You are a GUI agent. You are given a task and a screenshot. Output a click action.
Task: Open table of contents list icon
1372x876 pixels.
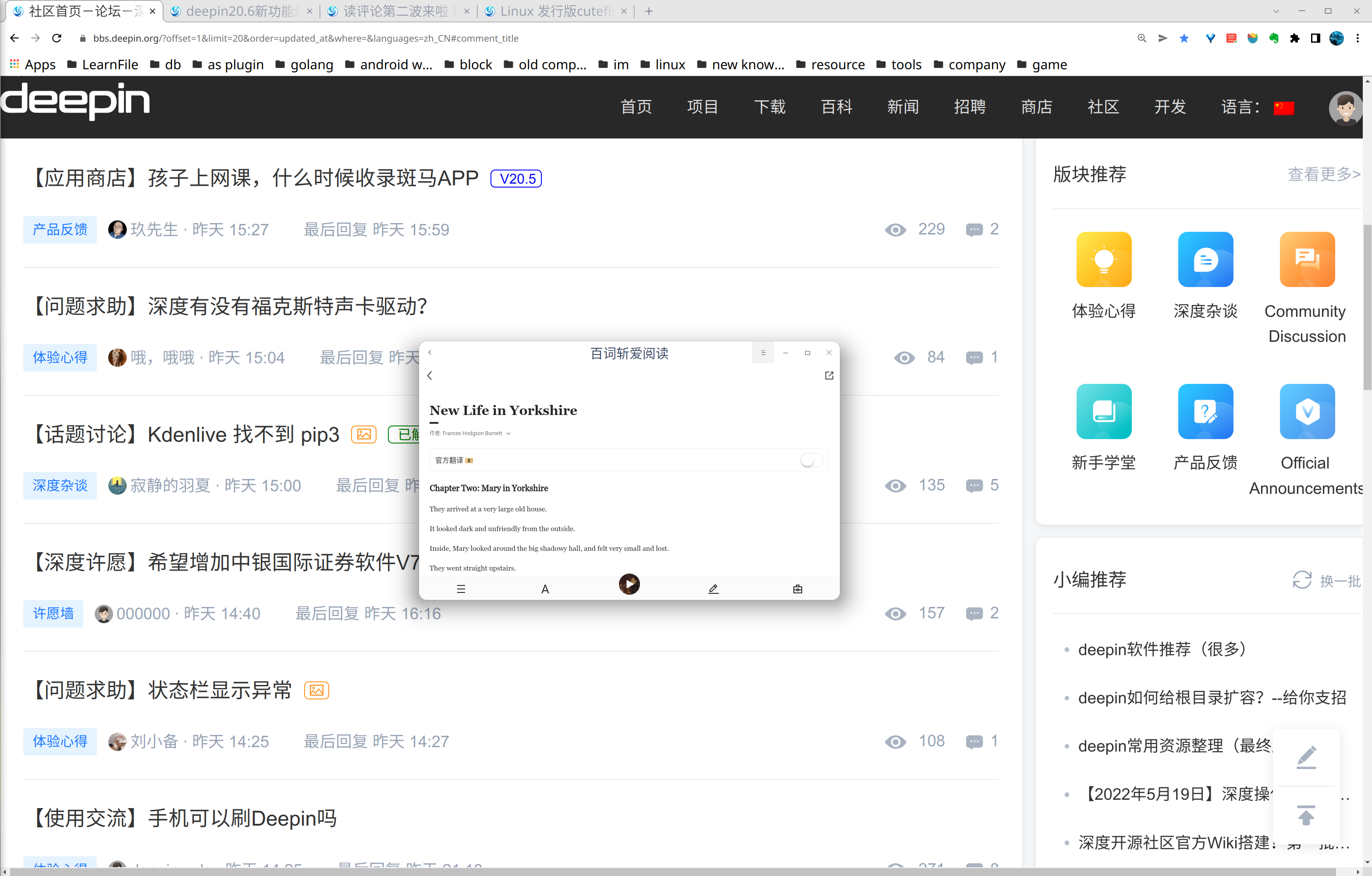(x=461, y=589)
